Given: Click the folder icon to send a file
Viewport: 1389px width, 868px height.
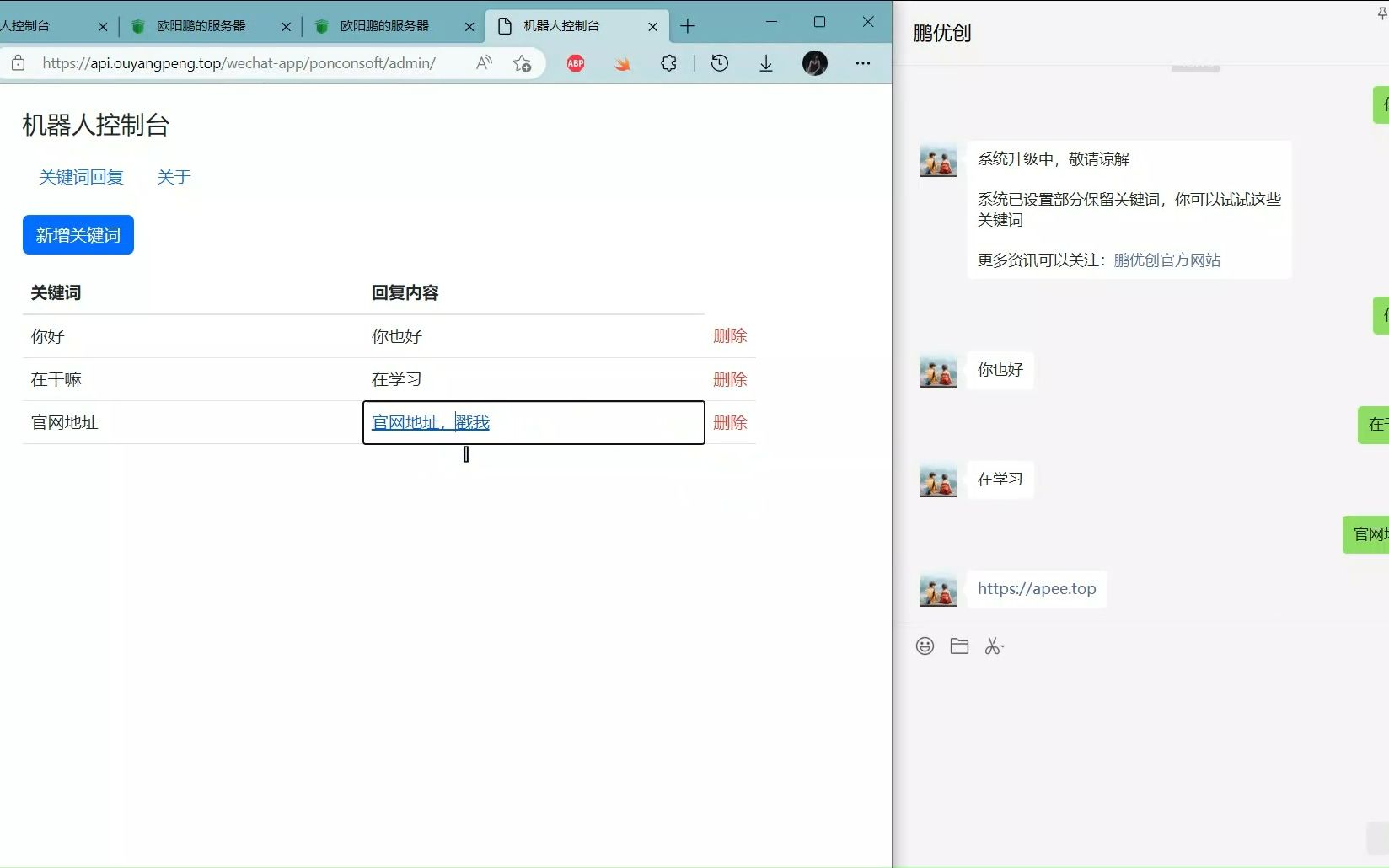Looking at the screenshot, I should click(x=958, y=646).
